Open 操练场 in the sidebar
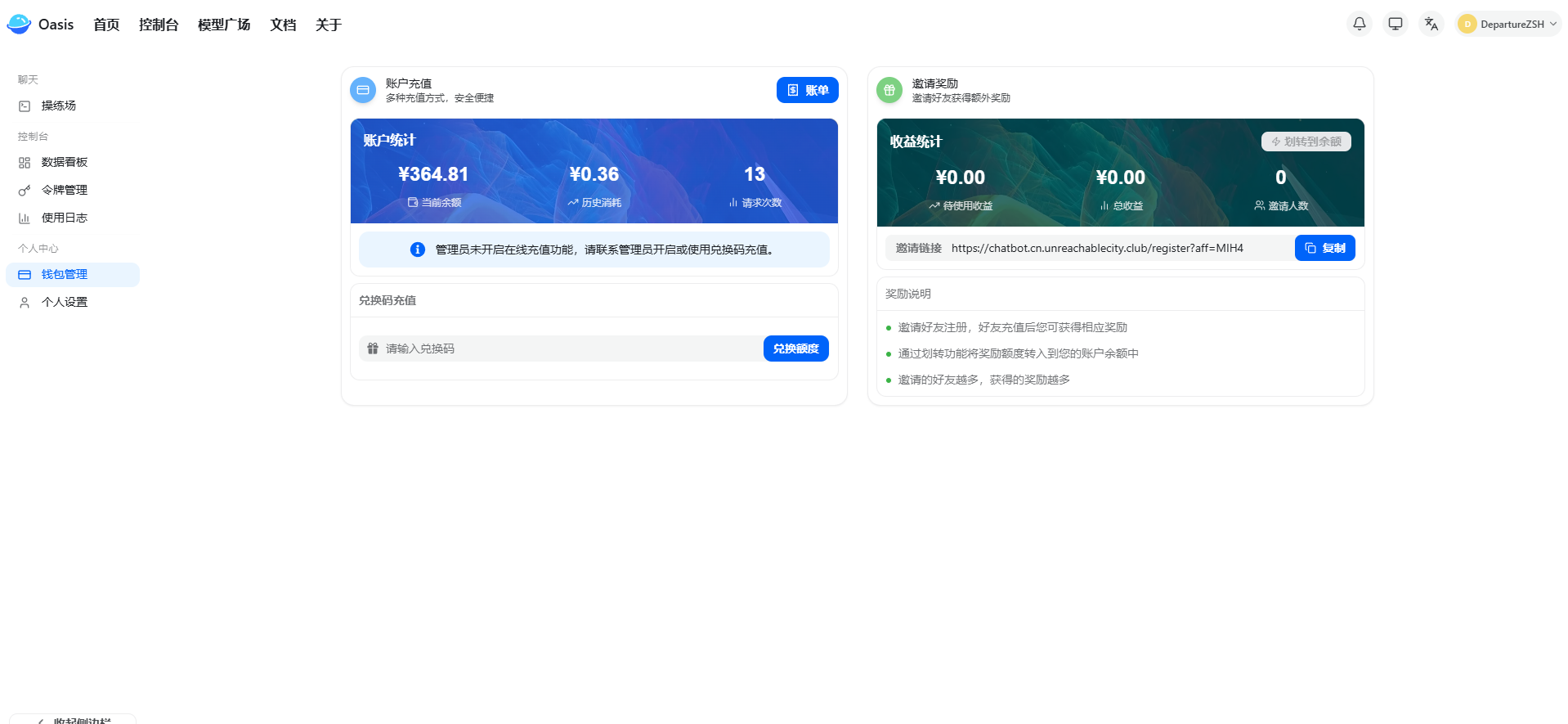 (58, 106)
